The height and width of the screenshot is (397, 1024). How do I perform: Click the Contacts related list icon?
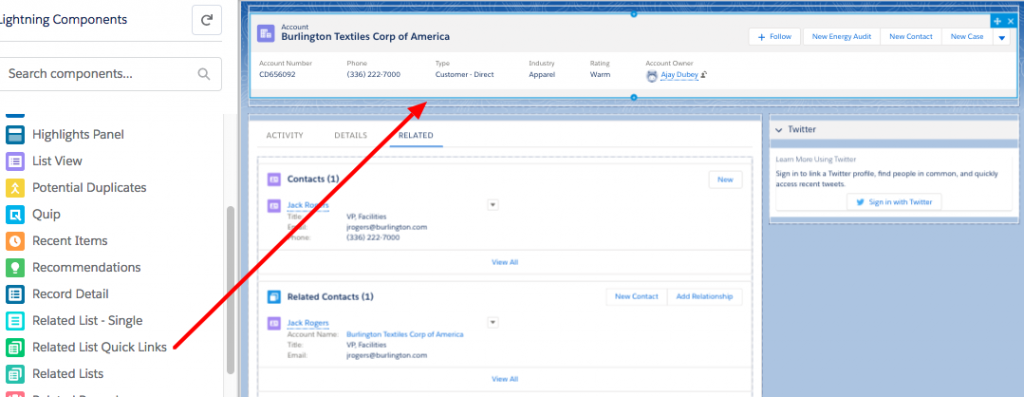pyautogui.click(x=274, y=180)
